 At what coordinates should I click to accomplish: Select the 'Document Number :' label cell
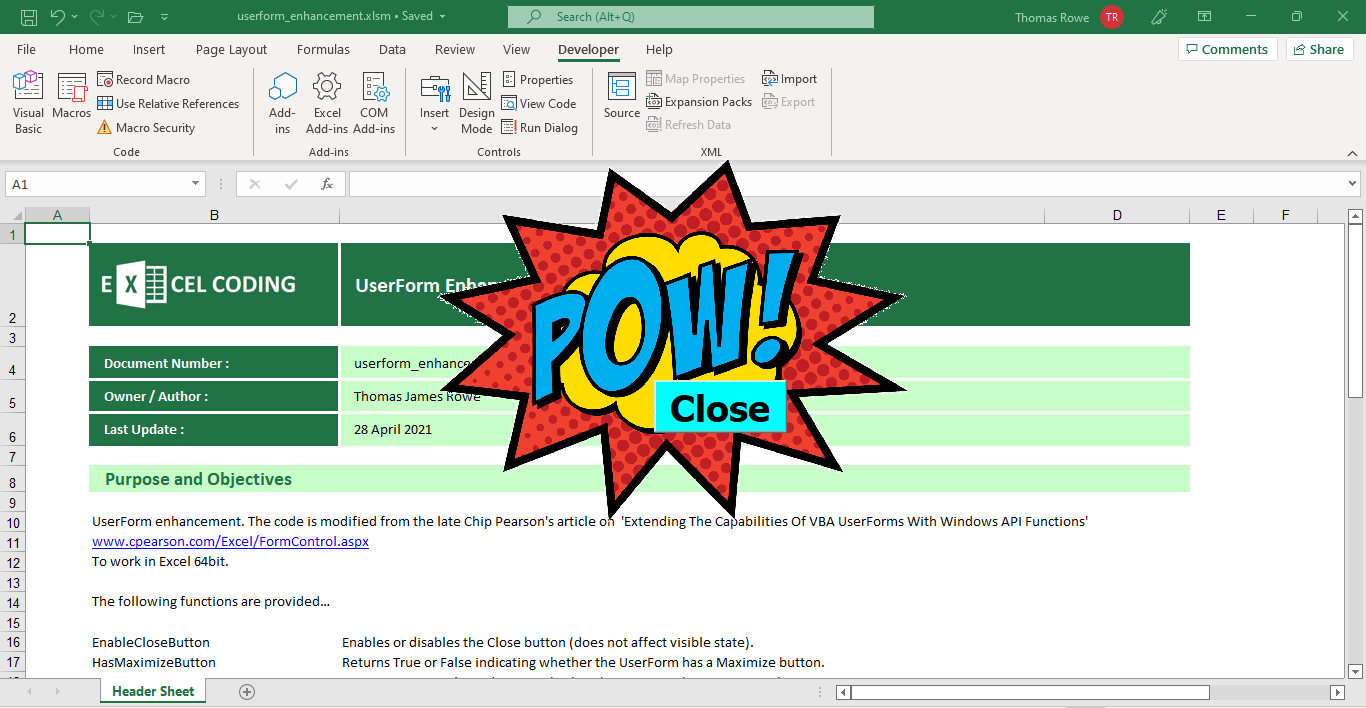coord(214,363)
